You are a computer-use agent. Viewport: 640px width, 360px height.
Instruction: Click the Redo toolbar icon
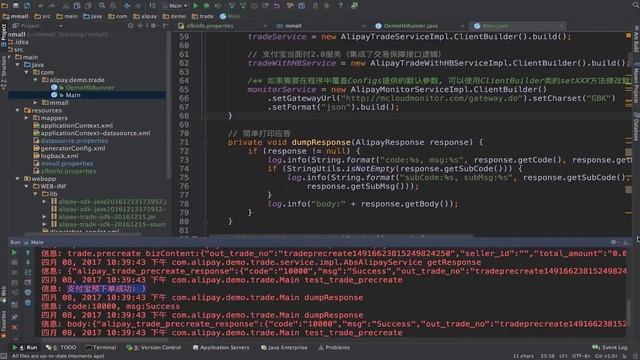click(52, 6)
